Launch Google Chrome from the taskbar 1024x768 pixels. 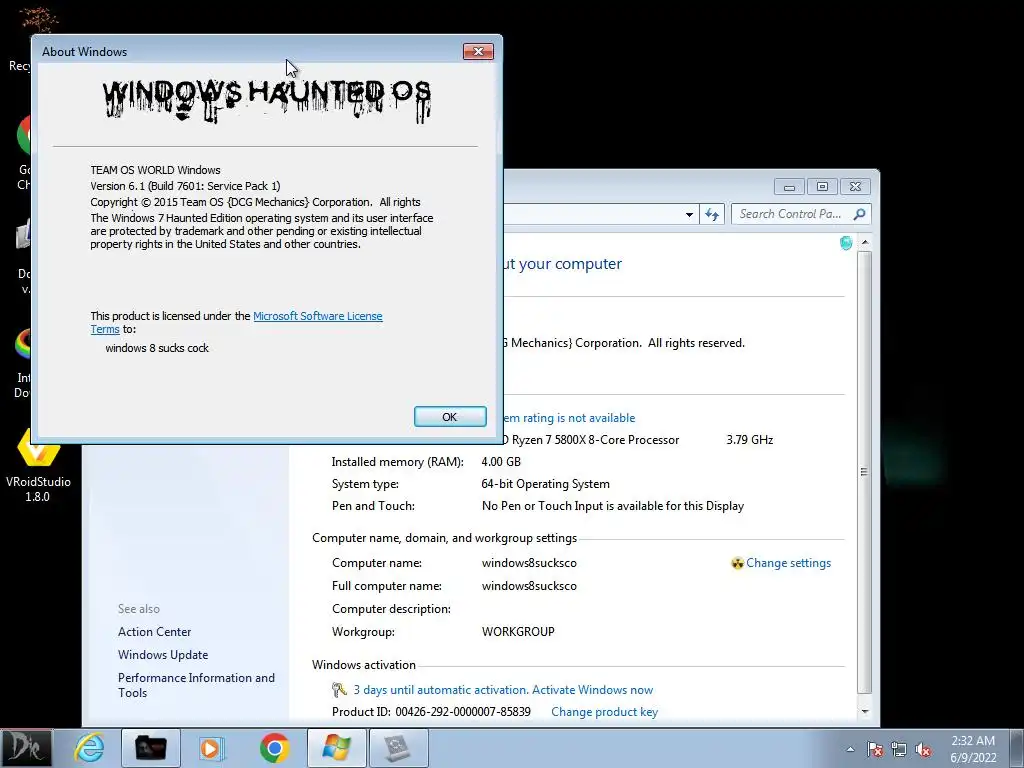(274, 748)
